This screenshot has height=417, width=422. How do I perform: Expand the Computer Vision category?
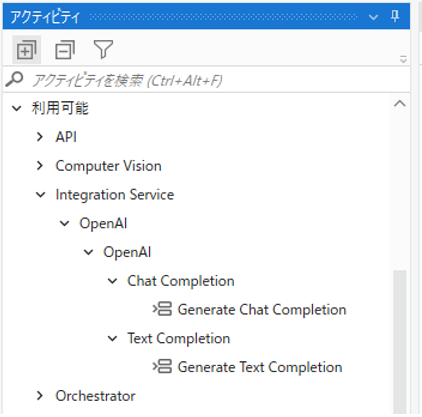pos(40,166)
